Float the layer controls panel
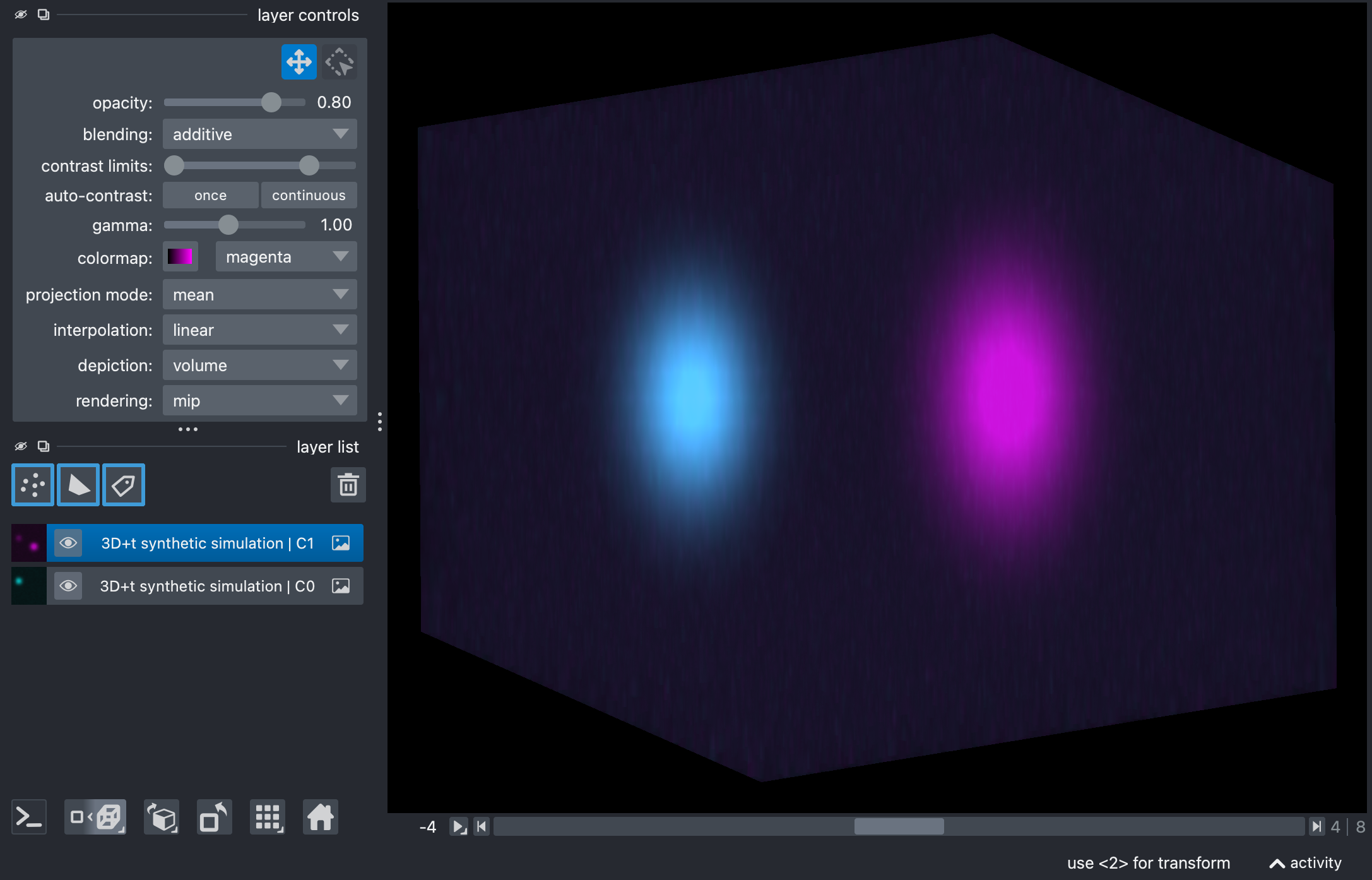Image resolution: width=1372 pixels, height=880 pixels. click(x=44, y=15)
